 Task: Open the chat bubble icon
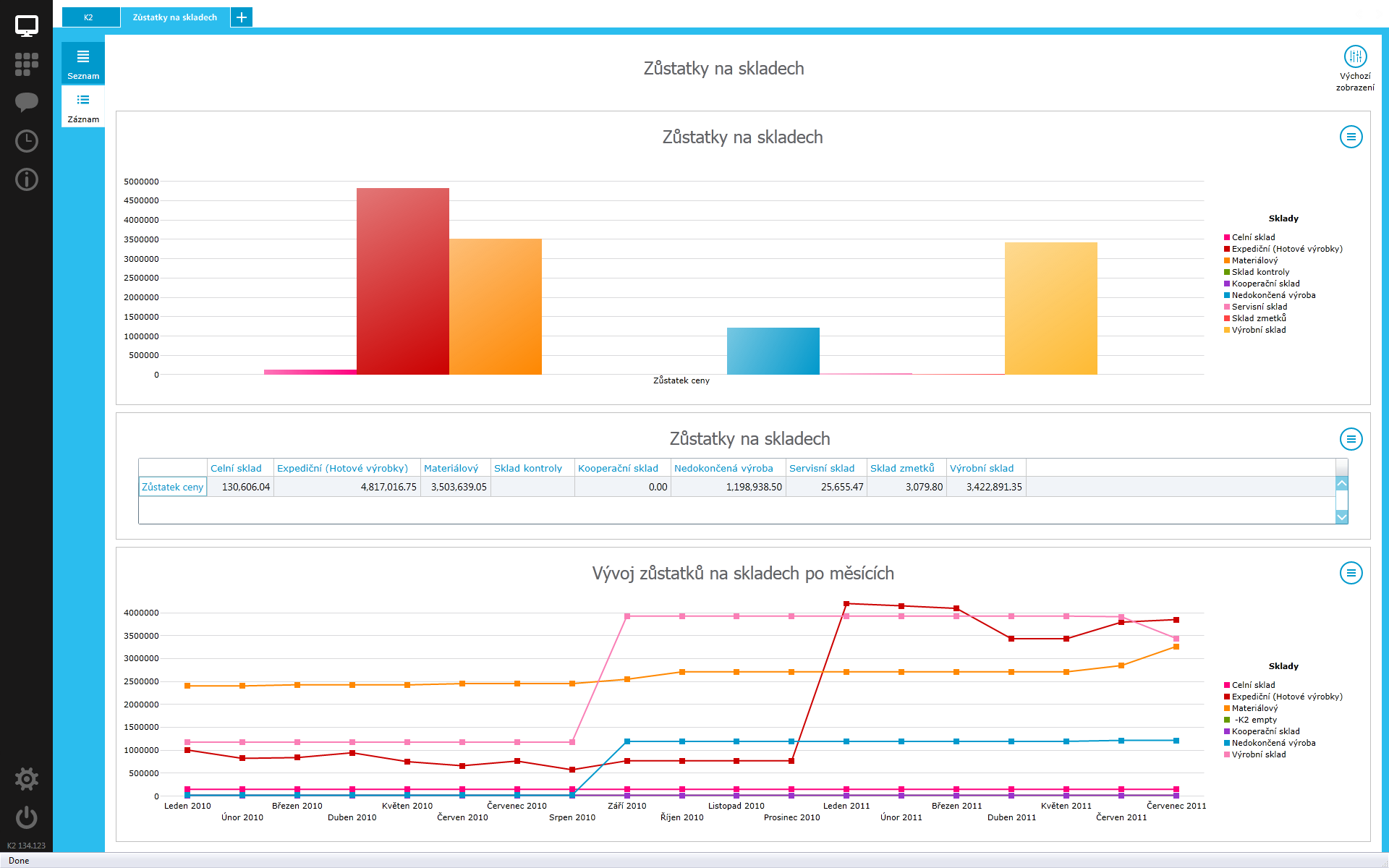click(27, 102)
